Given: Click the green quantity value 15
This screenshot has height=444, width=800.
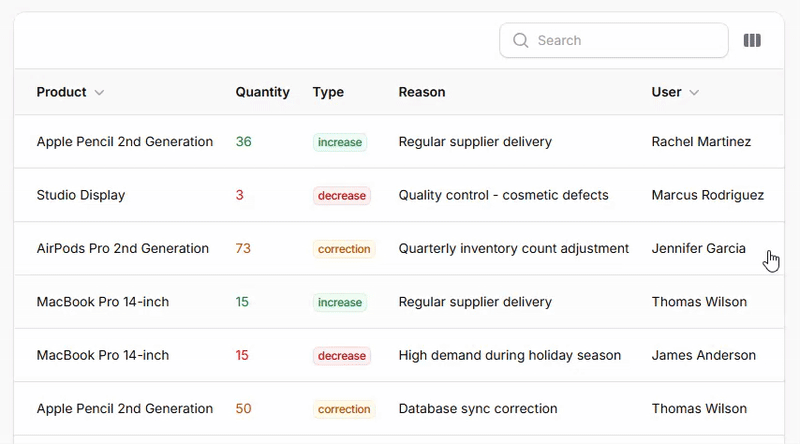Looking at the screenshot, I should point(242,302).
